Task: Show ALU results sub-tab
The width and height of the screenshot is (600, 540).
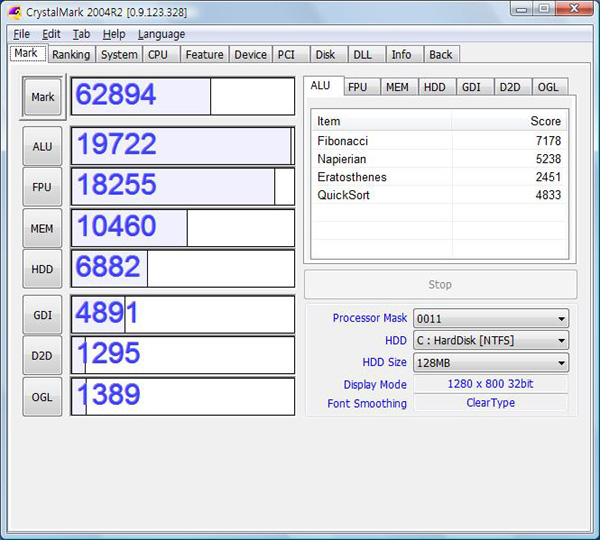Action: pos(323,85)
